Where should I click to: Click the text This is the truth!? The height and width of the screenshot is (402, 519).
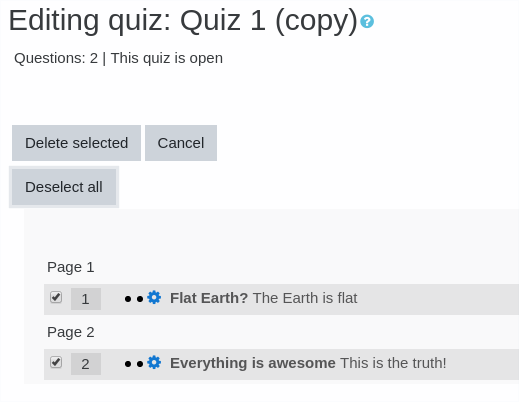[393, 363]
